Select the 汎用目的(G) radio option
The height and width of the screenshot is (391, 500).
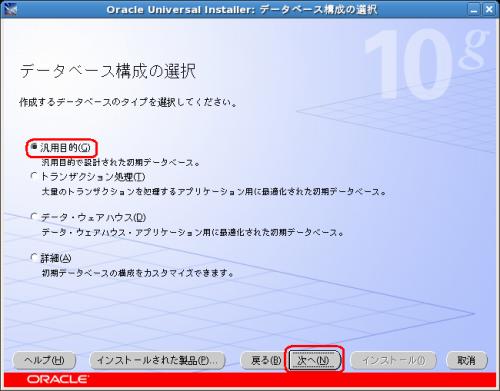click(34, 147)
